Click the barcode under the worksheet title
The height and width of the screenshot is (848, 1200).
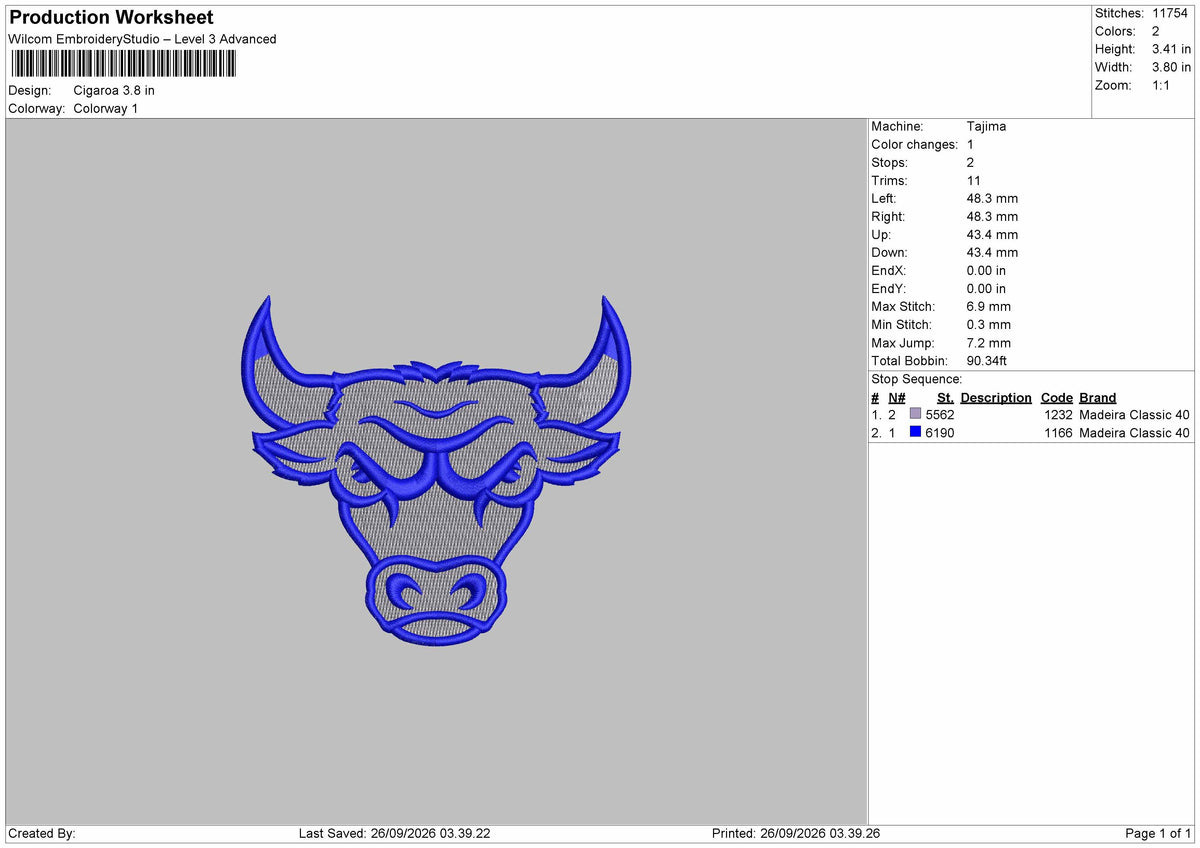coord(123,64)
